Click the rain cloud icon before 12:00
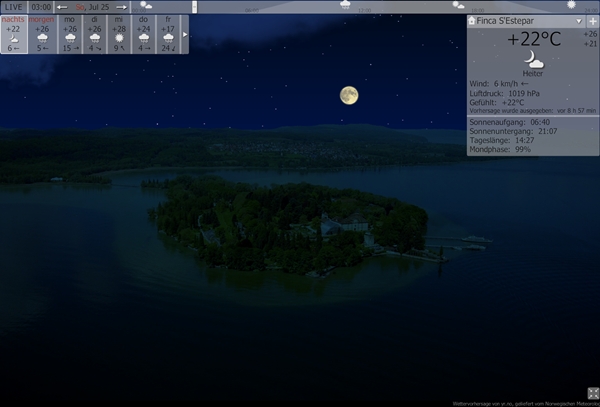The width and height of the screenshot is (600, 407). (345, 5)
